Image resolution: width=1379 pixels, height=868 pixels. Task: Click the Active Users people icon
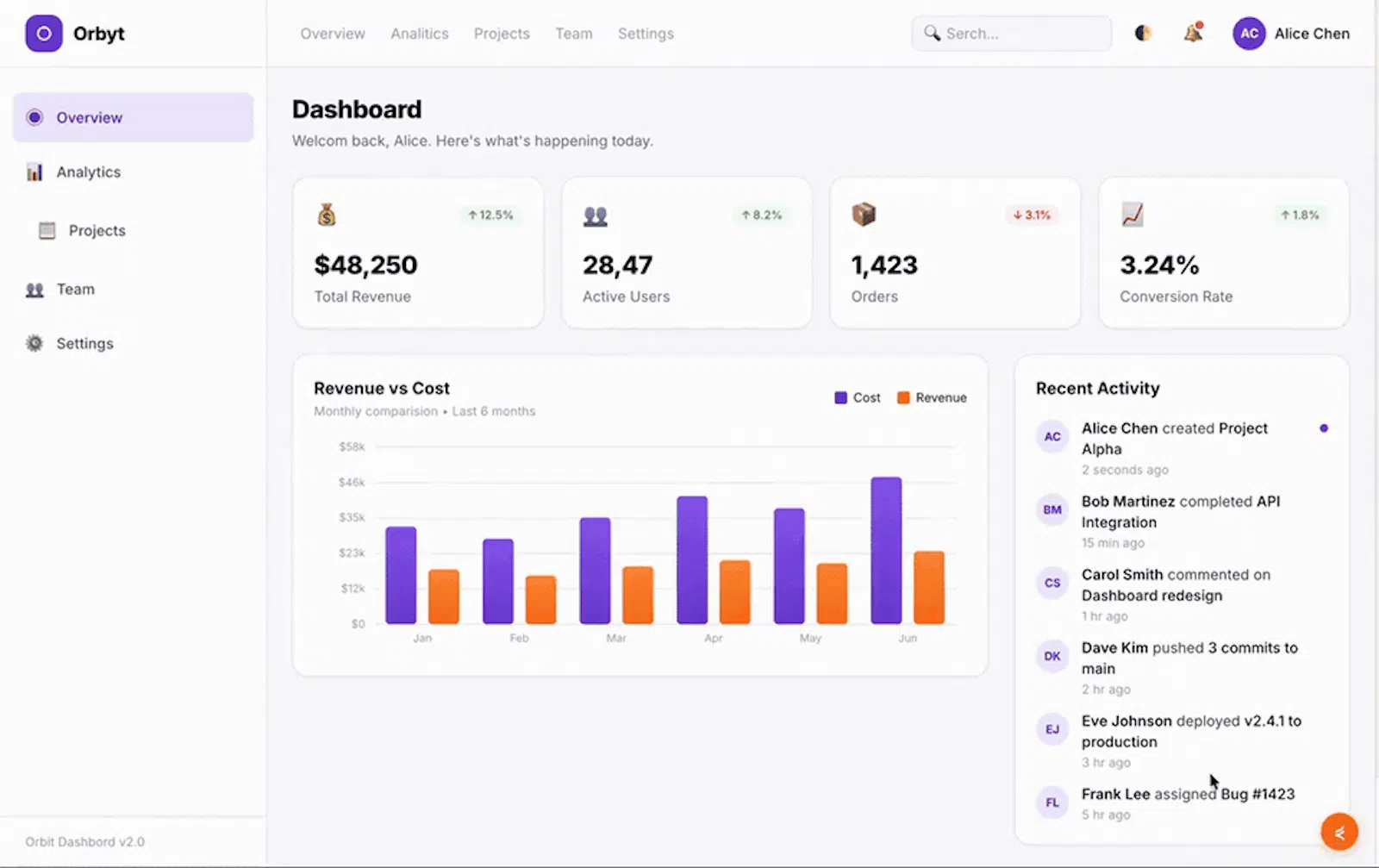[x=595, y=215]
